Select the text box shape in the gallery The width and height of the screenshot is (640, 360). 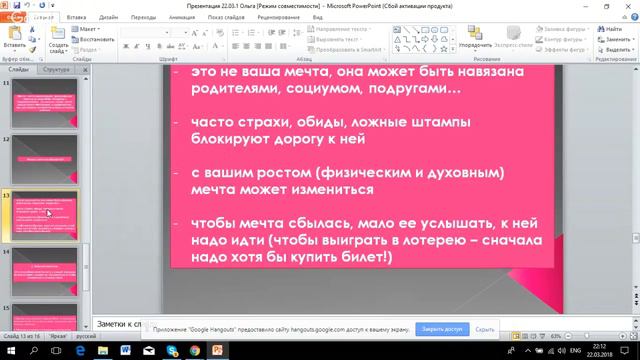coord(397,30)
